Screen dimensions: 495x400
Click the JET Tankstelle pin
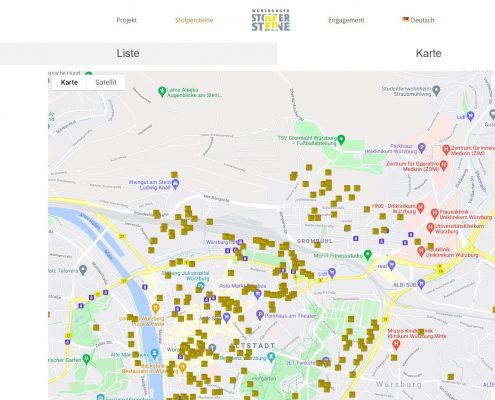[x=326, y=361]
